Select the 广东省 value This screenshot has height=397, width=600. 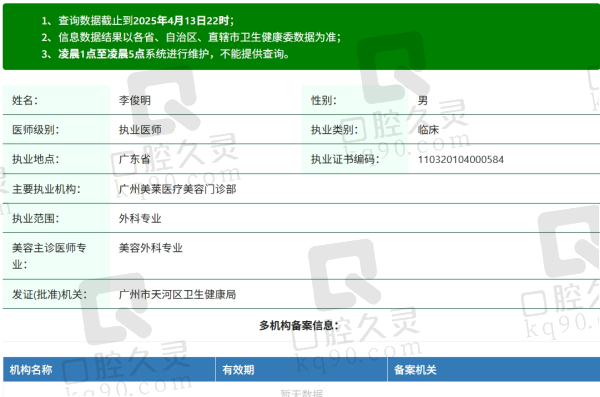[x=135, y=159]
